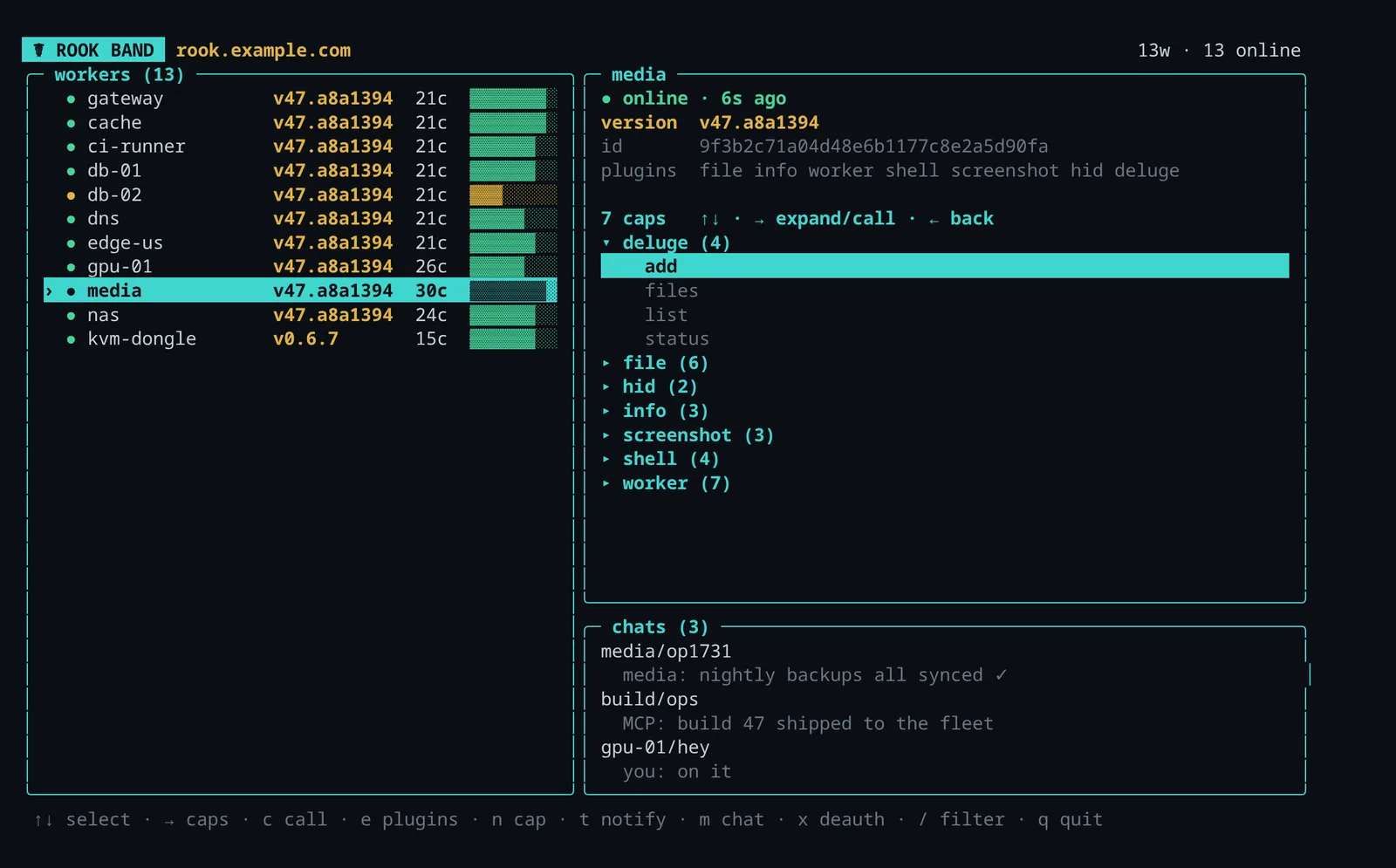Select the highlighted 'add' capability
Viewport: 1396px width, 868px height.
[x=945, y=266]
